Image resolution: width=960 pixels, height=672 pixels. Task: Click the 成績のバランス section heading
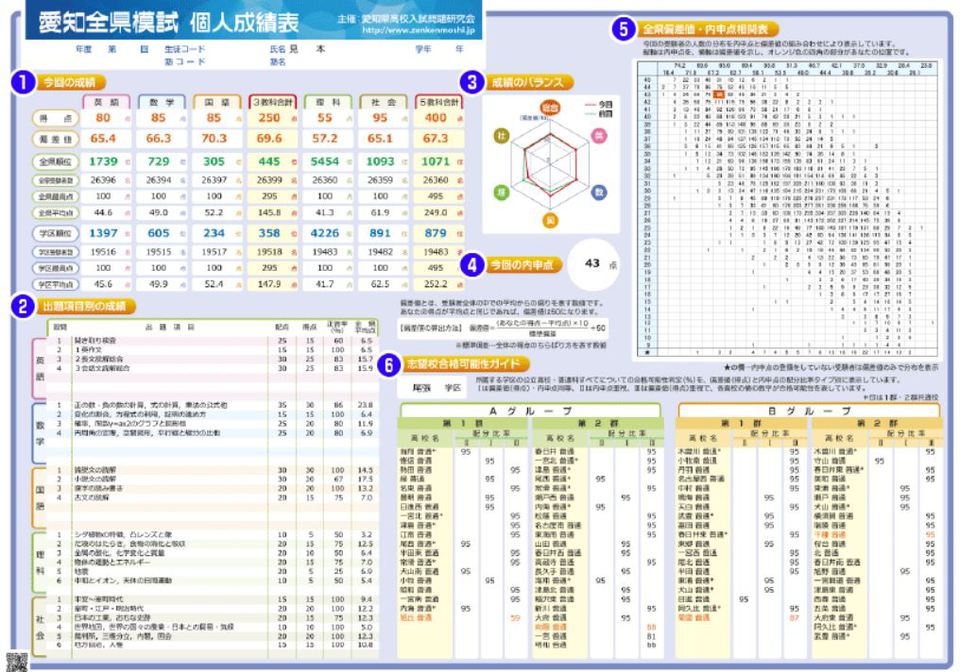point(528,82)
